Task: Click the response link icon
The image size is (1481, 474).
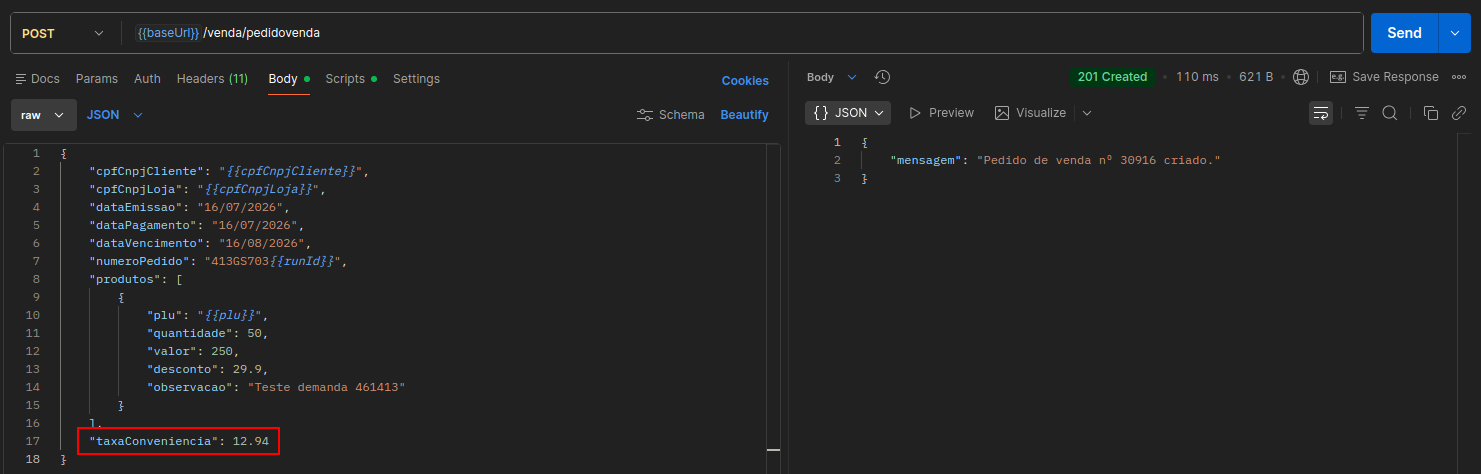Action: [1459, 113]
